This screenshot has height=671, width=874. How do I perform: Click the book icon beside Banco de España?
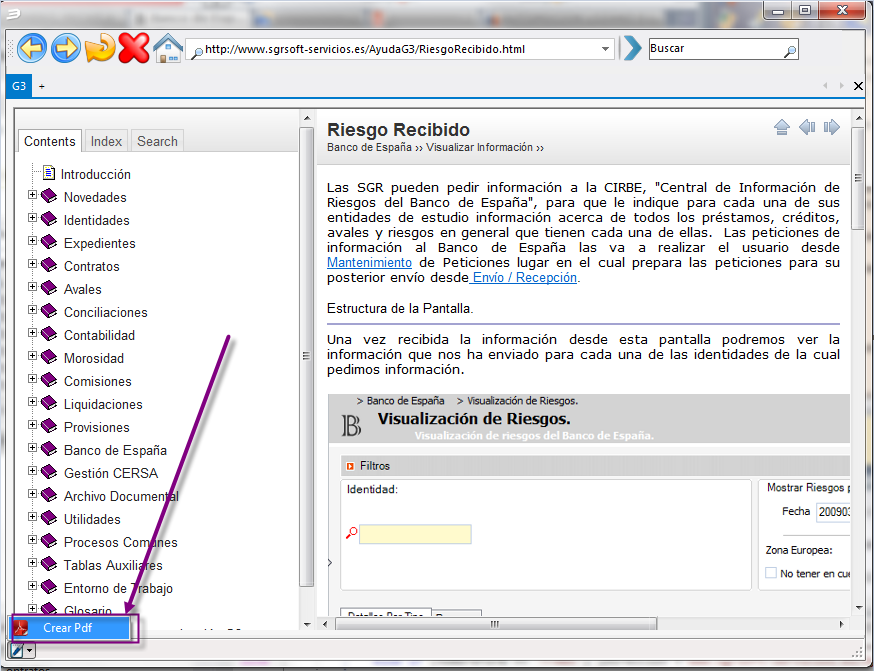49,449
